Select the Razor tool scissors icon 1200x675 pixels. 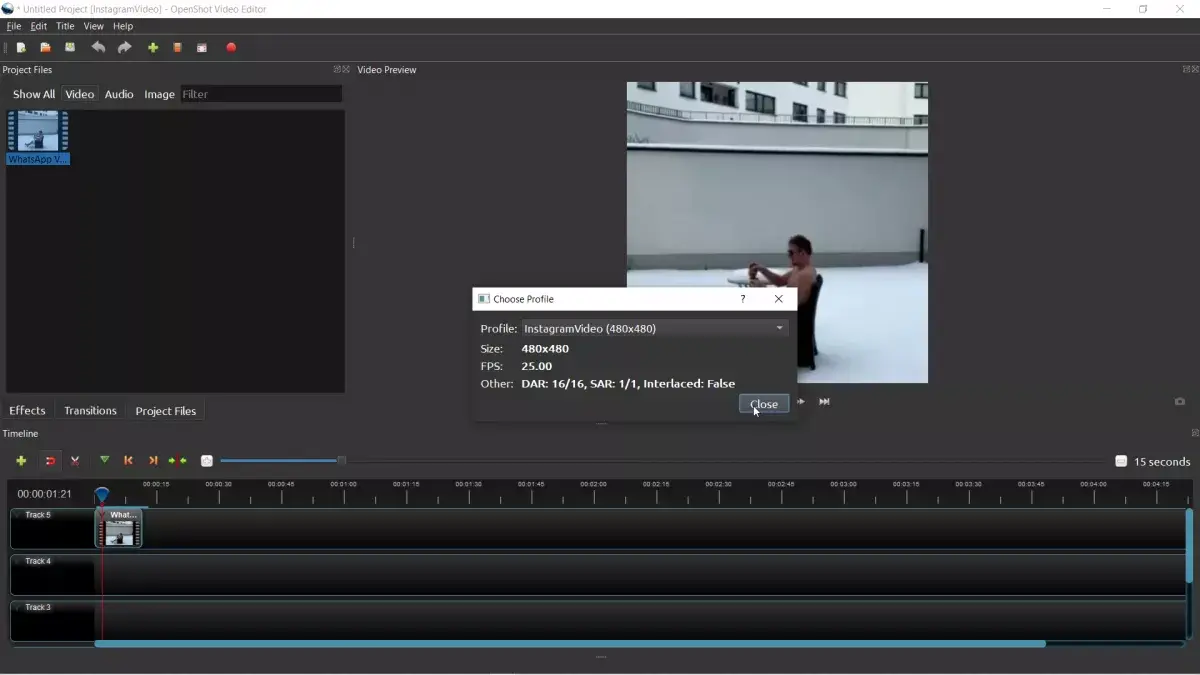(x=75, y=461)
